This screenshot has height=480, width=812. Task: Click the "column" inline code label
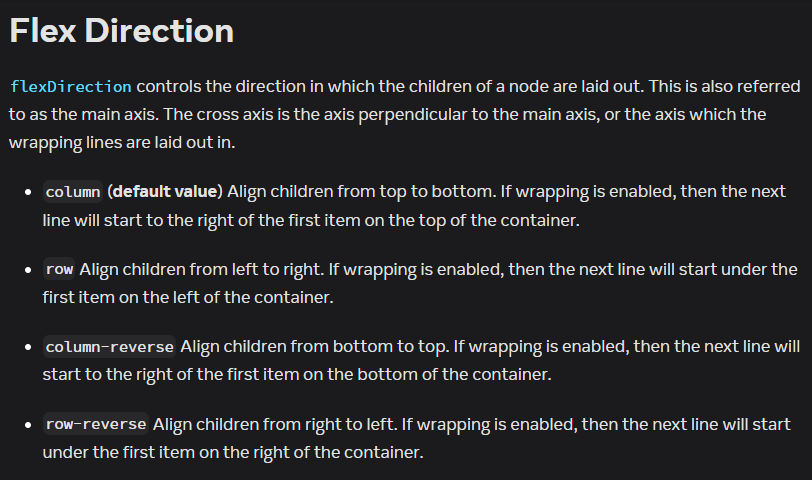click(x=73, y=191)
